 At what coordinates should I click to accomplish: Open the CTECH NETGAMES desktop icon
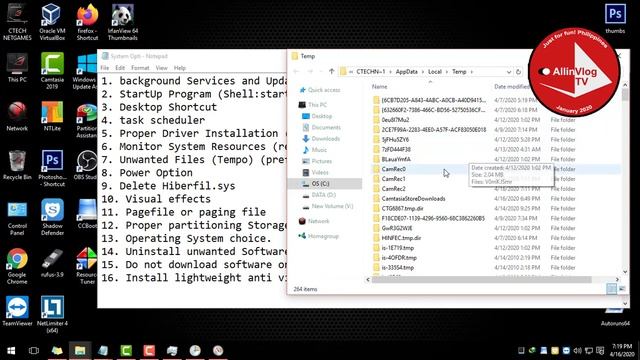click(x=17, y=22)
